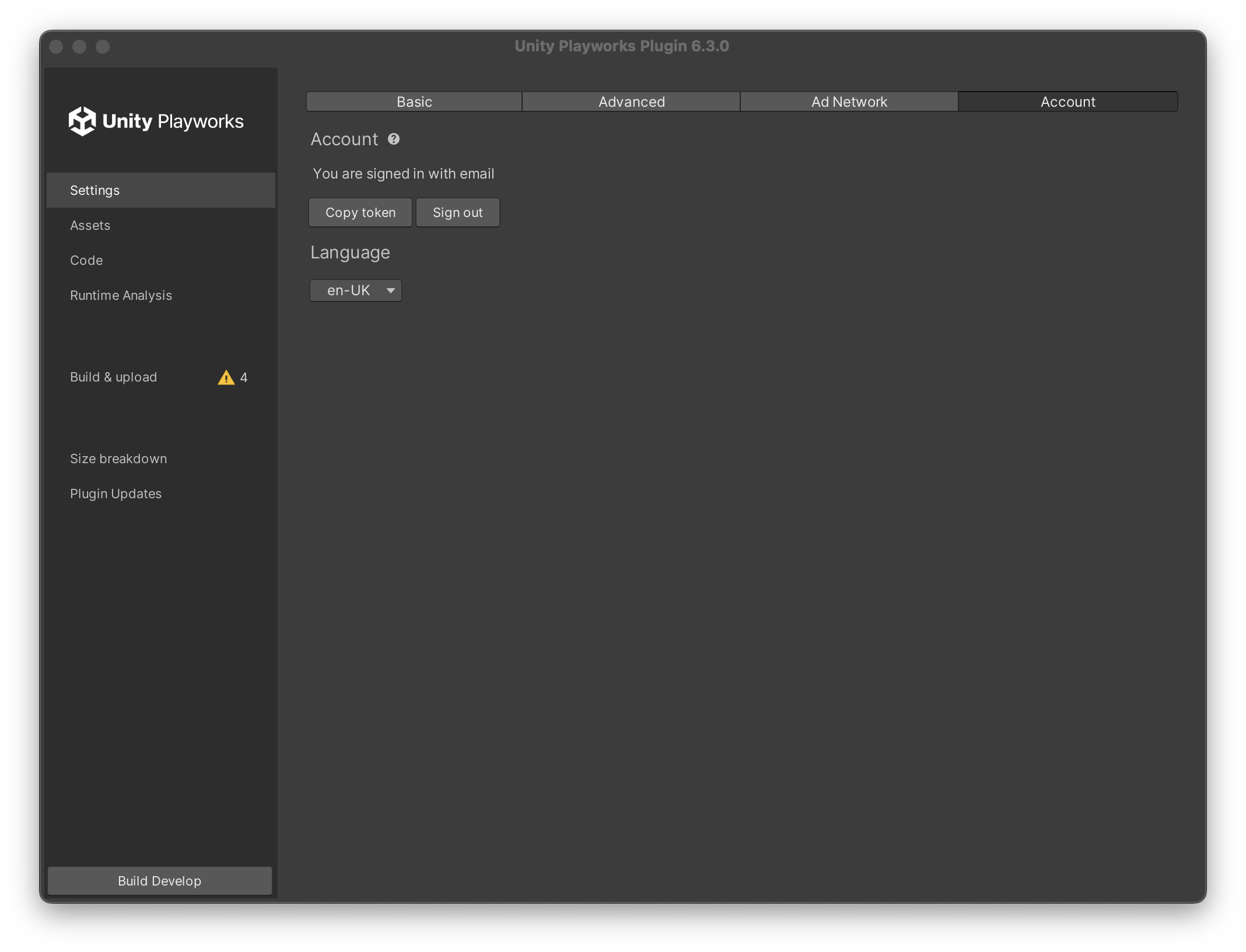Open the Build & upload section
1246x952 pixels.
click(x=161, y=377)
